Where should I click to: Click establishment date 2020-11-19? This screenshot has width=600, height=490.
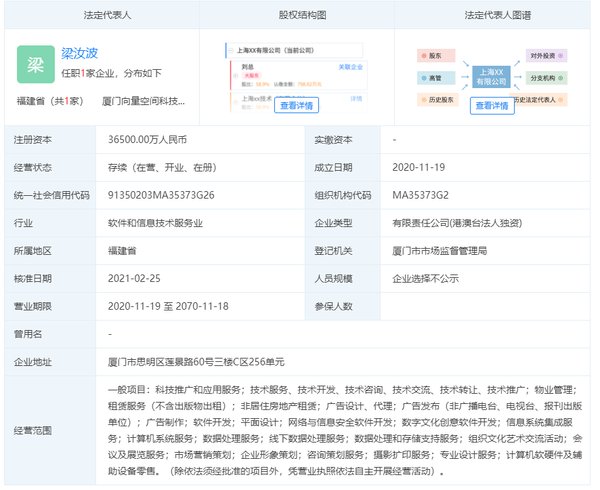tap(419, 168)
